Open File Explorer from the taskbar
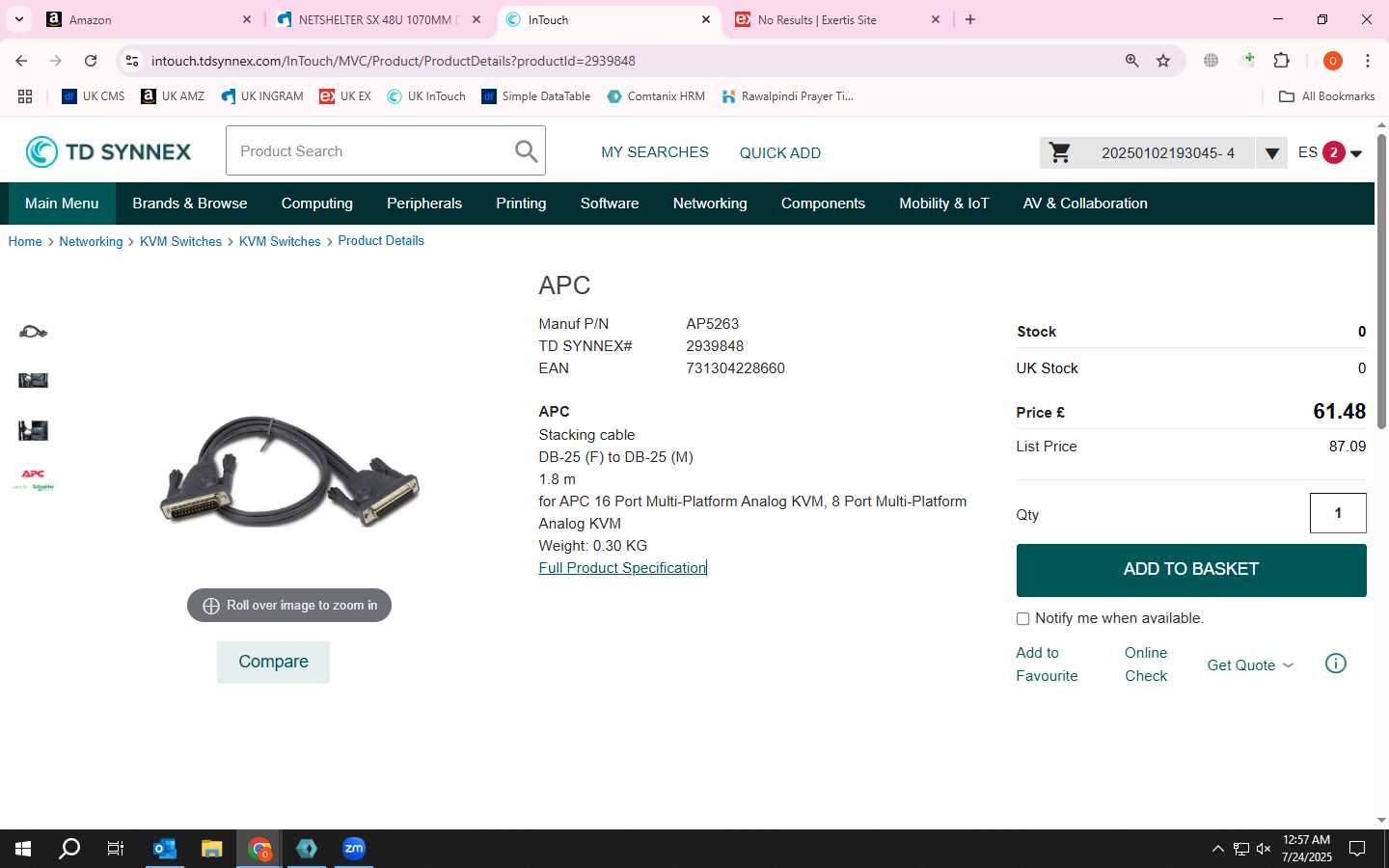This screenshot has width=1389, height=868. (x=212, y=849)
